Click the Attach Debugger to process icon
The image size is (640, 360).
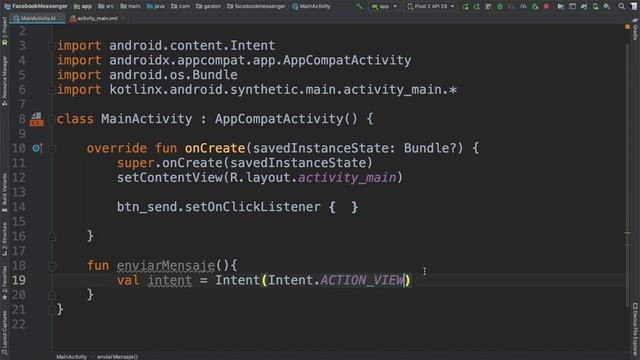pyautogui.click(x=535, y=6)
